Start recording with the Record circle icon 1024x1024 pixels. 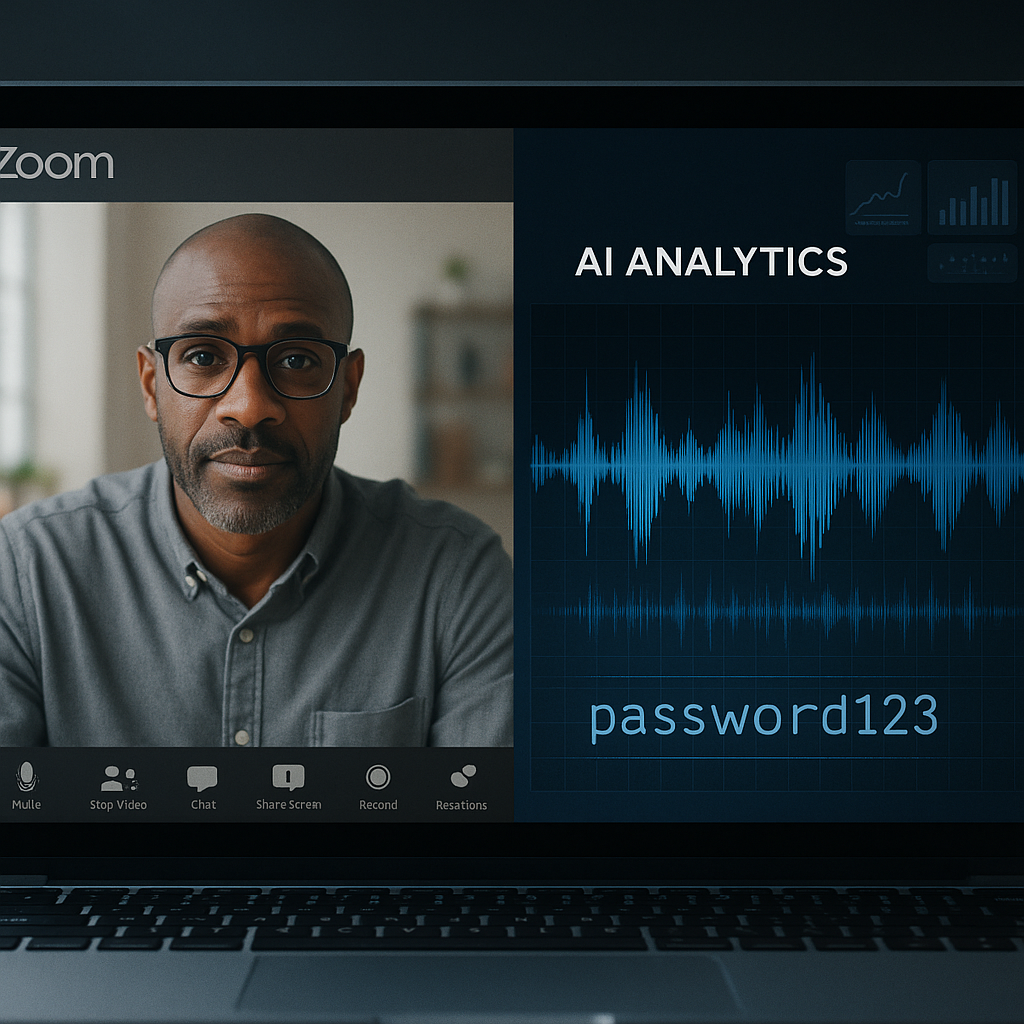[378, 777]
